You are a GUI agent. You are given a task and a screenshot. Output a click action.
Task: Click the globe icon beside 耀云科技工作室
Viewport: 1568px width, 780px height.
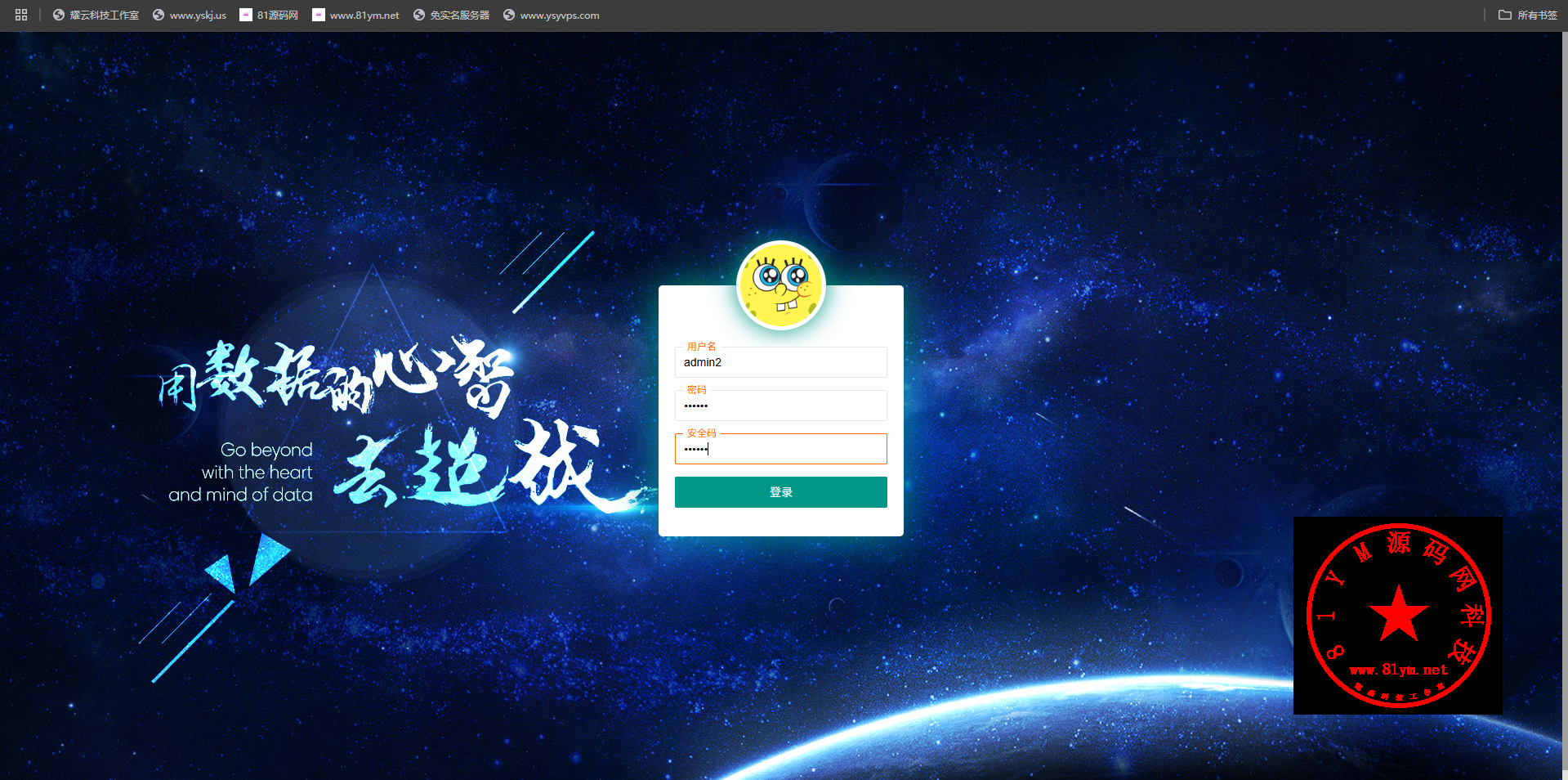59,15
